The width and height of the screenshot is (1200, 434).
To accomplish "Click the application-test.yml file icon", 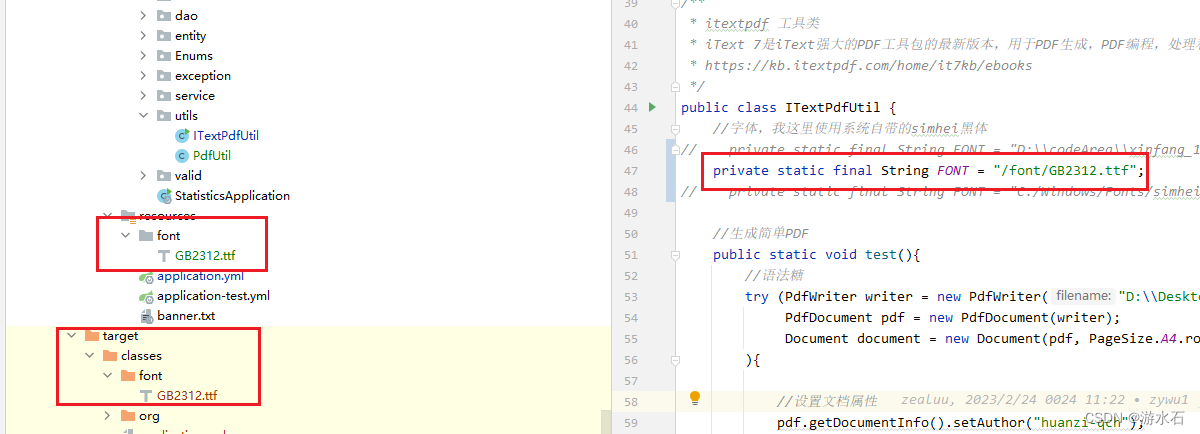I will (146, 296).
